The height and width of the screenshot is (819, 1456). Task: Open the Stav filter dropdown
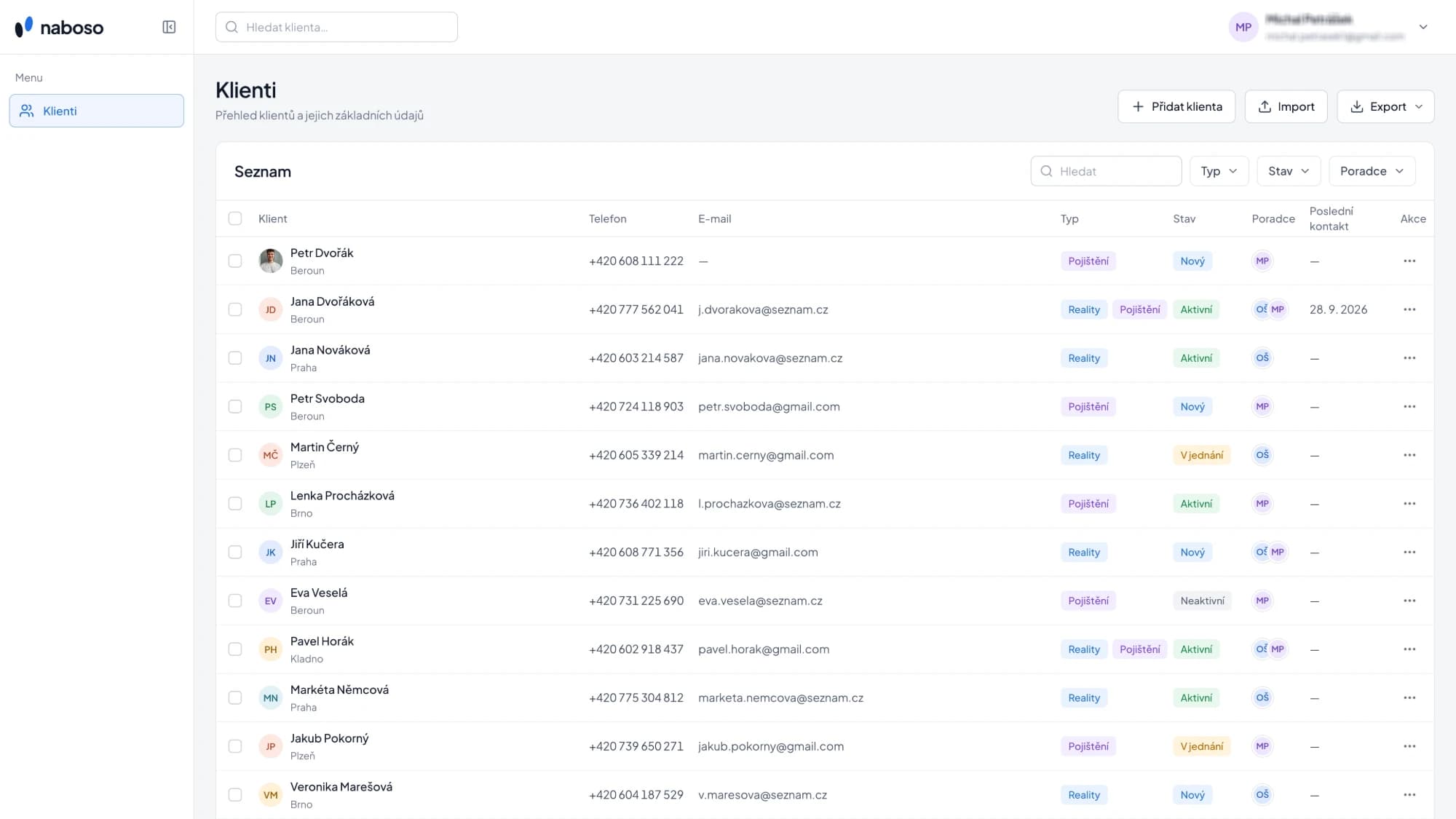point(1289,171)
